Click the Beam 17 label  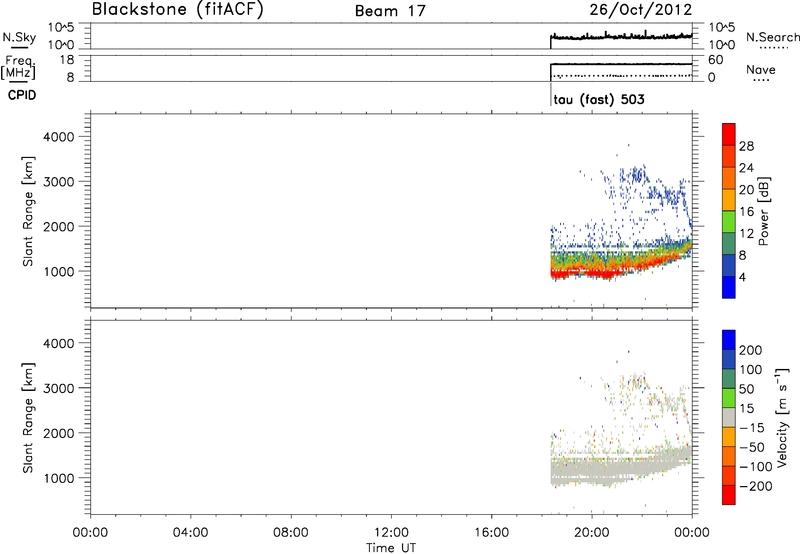(390, 11)
